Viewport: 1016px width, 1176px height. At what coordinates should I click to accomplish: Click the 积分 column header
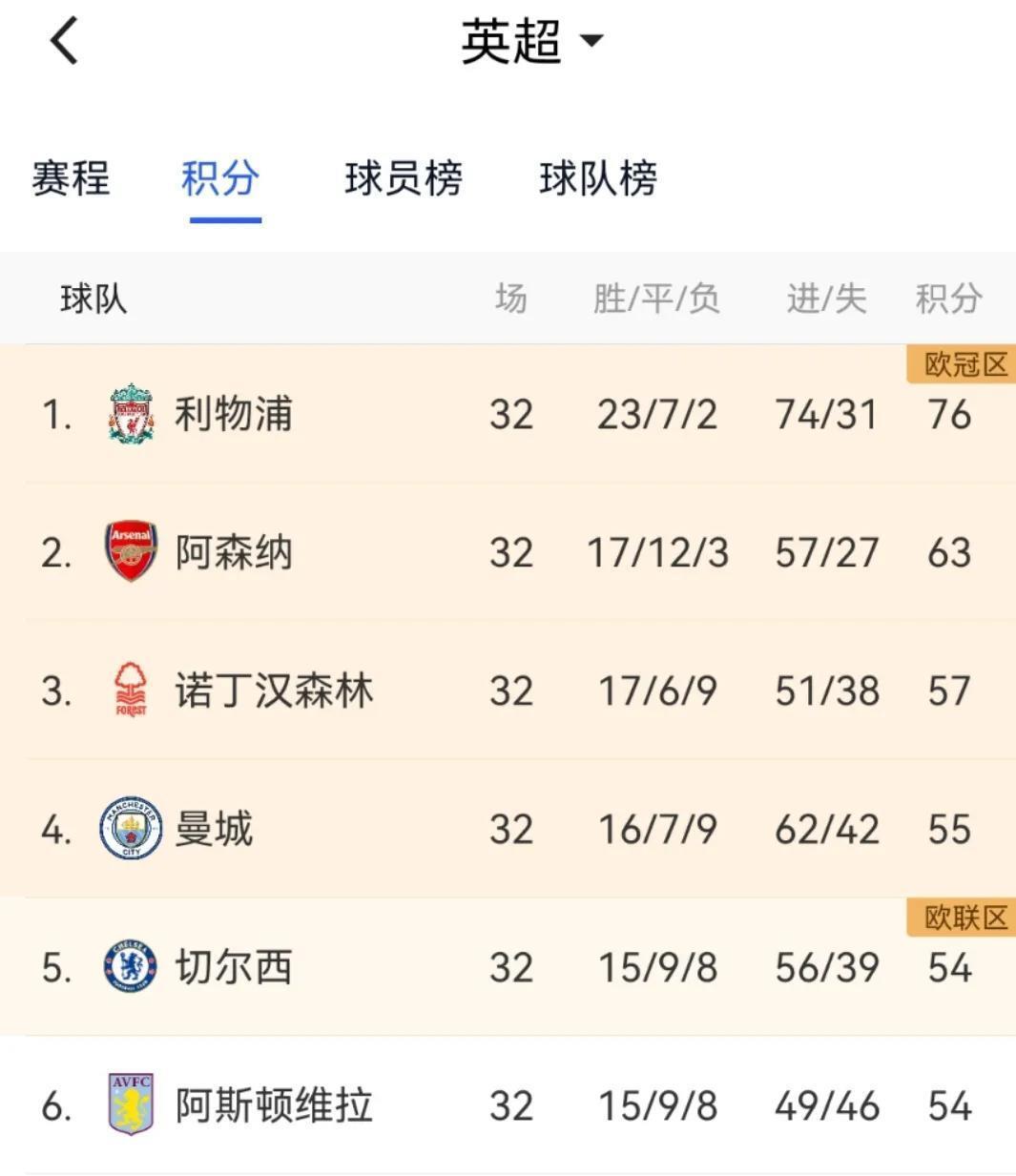[x=948, y=298]
